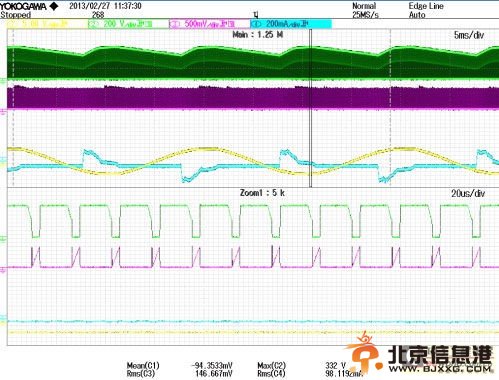Click the '332 V' measurement value
Screen dimensions: 499x380
click(336, 366)
